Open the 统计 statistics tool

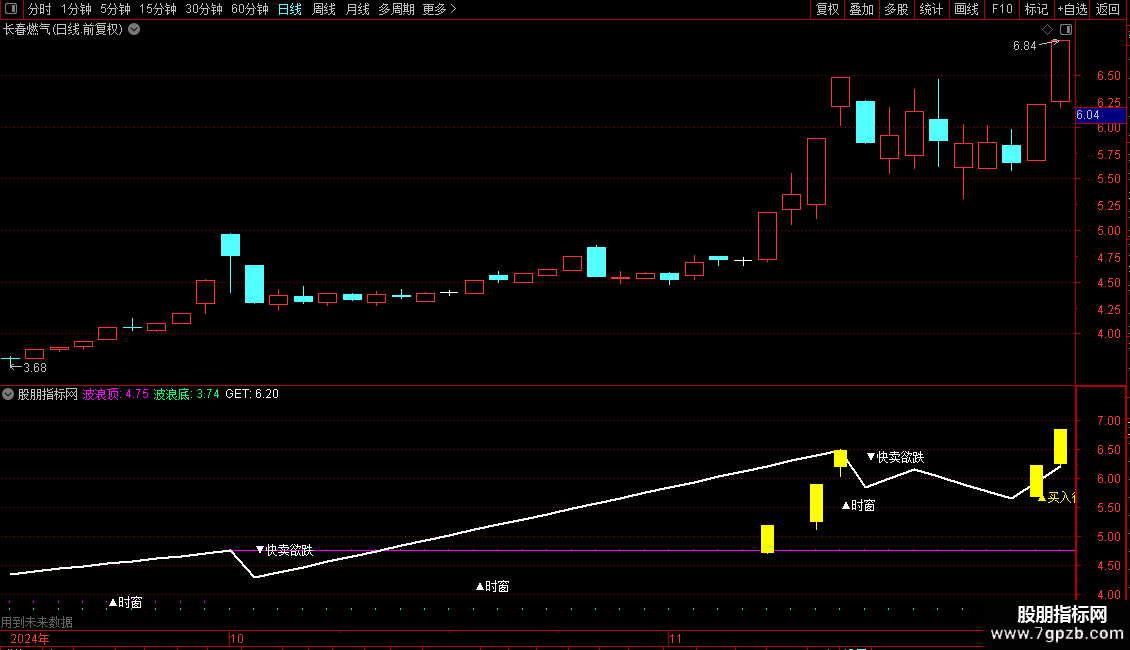coord(931,9)
